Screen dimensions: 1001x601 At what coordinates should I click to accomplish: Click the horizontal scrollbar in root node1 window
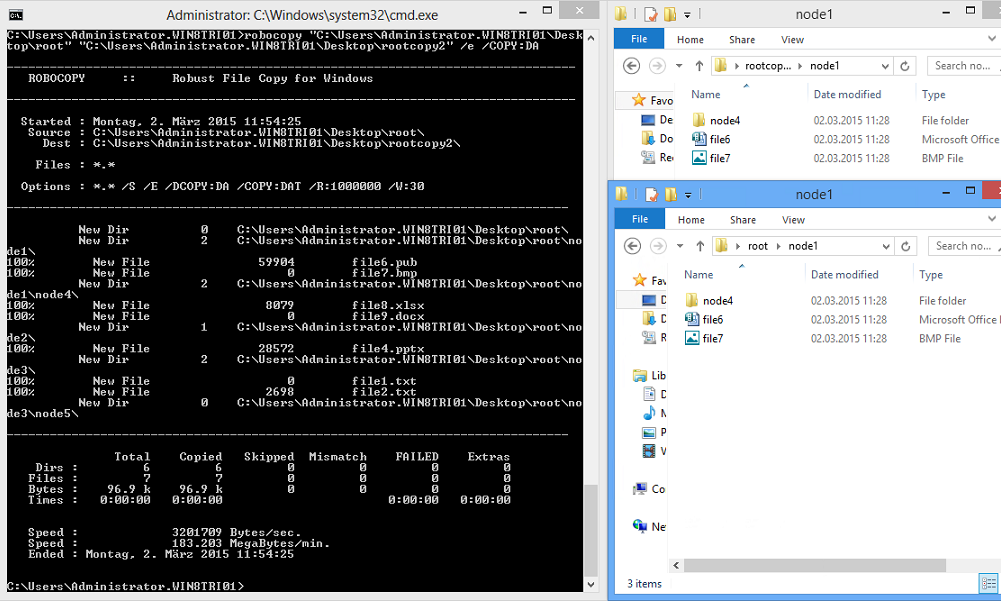pyautogui.click(x=815, y=565)
